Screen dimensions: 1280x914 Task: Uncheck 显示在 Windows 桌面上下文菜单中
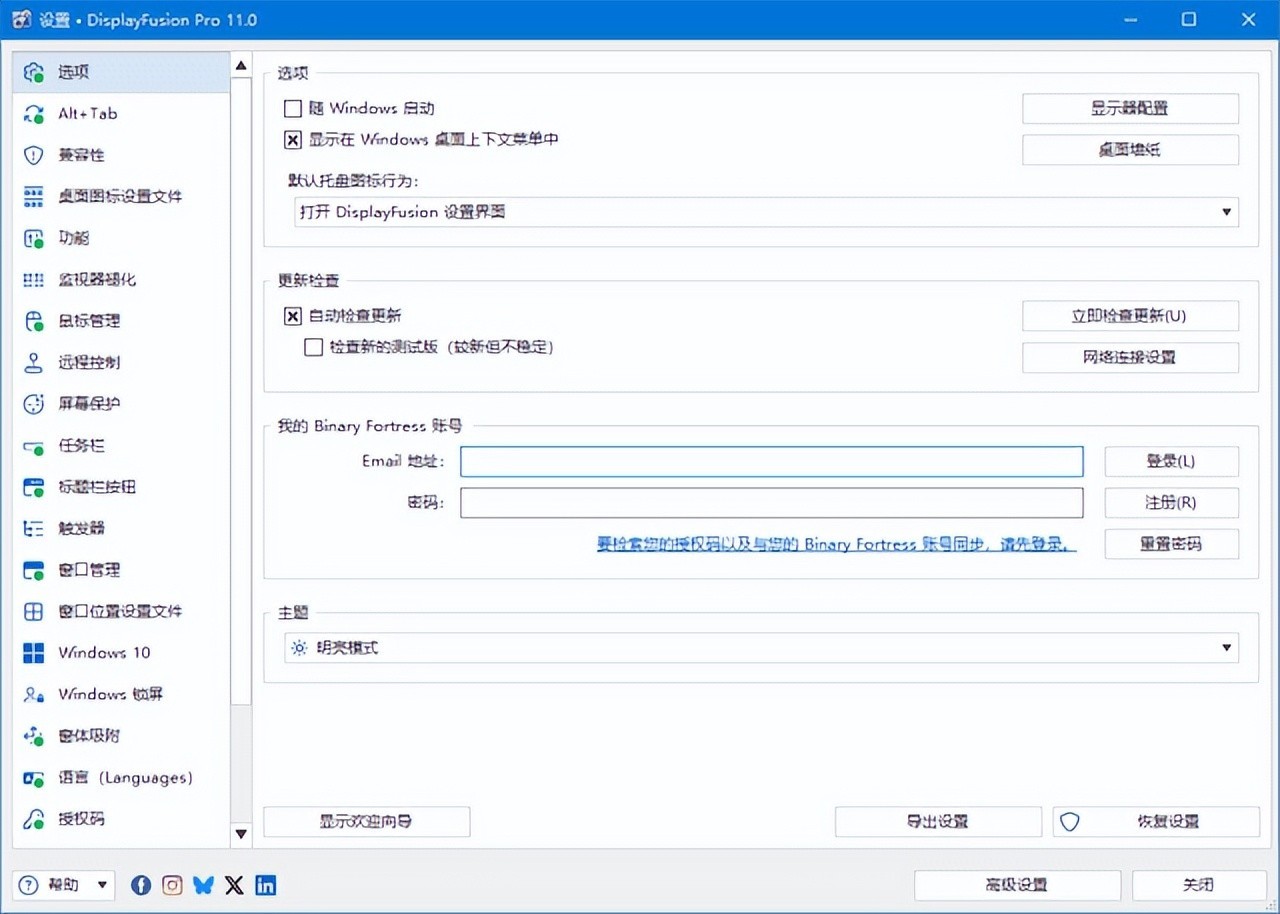(293, 140)
